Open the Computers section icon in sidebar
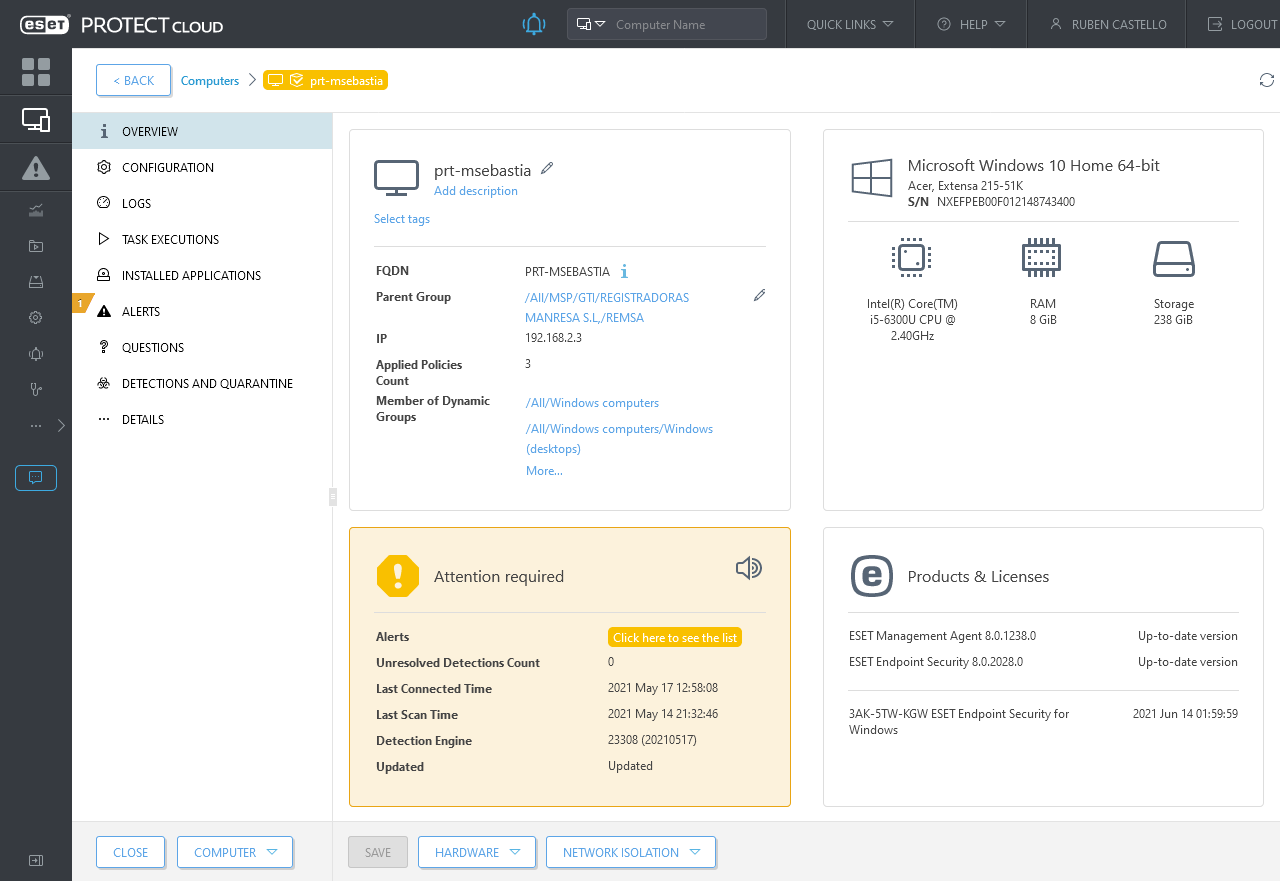 tap(36, 120)
